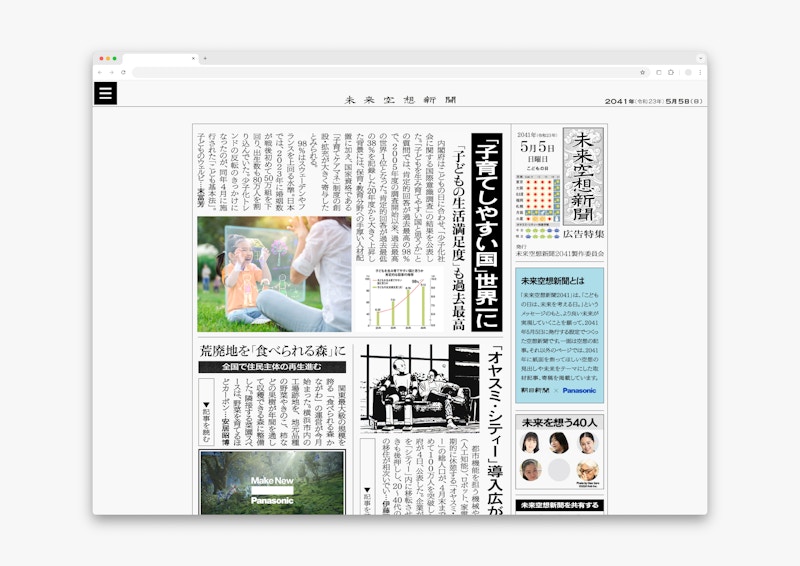The height and width of the screenshot is (566, 800).
Task: Open the black hamburger menu
Action: [106, 93]
